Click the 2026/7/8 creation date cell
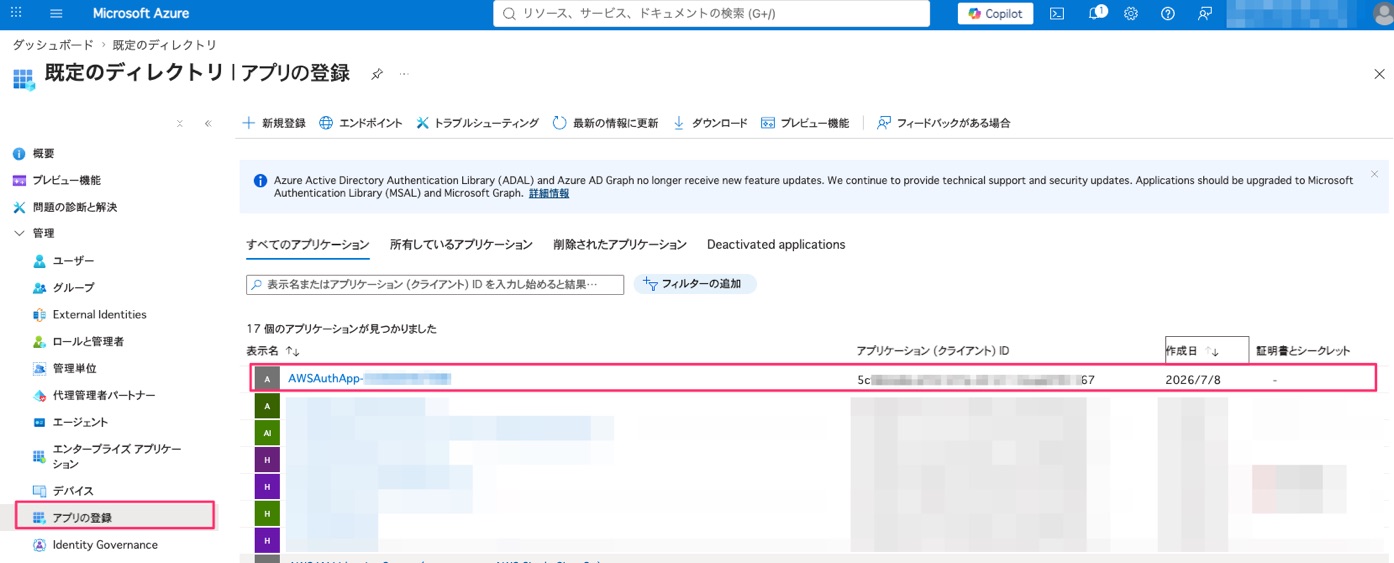1394x563 pixels. pyautogui.click(x=1193, y=380)
